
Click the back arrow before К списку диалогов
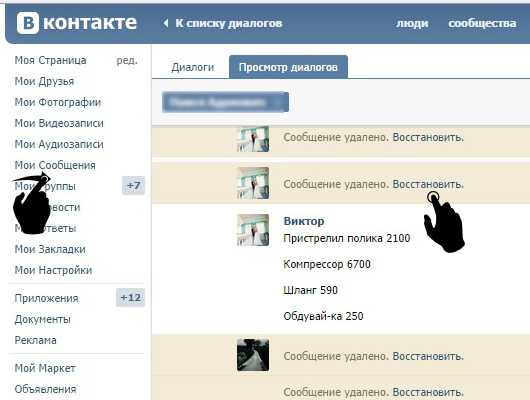click(166, 23)
